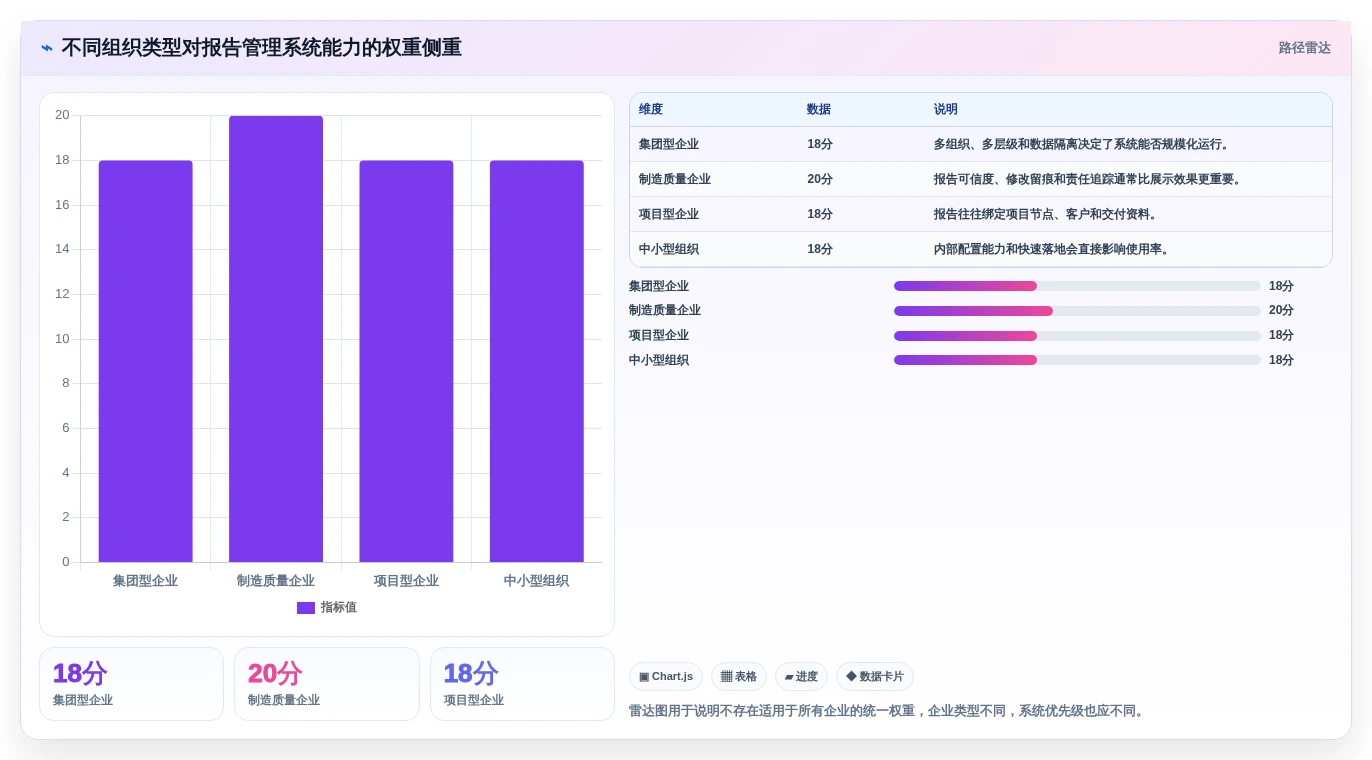Open the 18分 集团型企业 data card
The width and height of the screenshot is (1372, 760).
coord(131,684)
